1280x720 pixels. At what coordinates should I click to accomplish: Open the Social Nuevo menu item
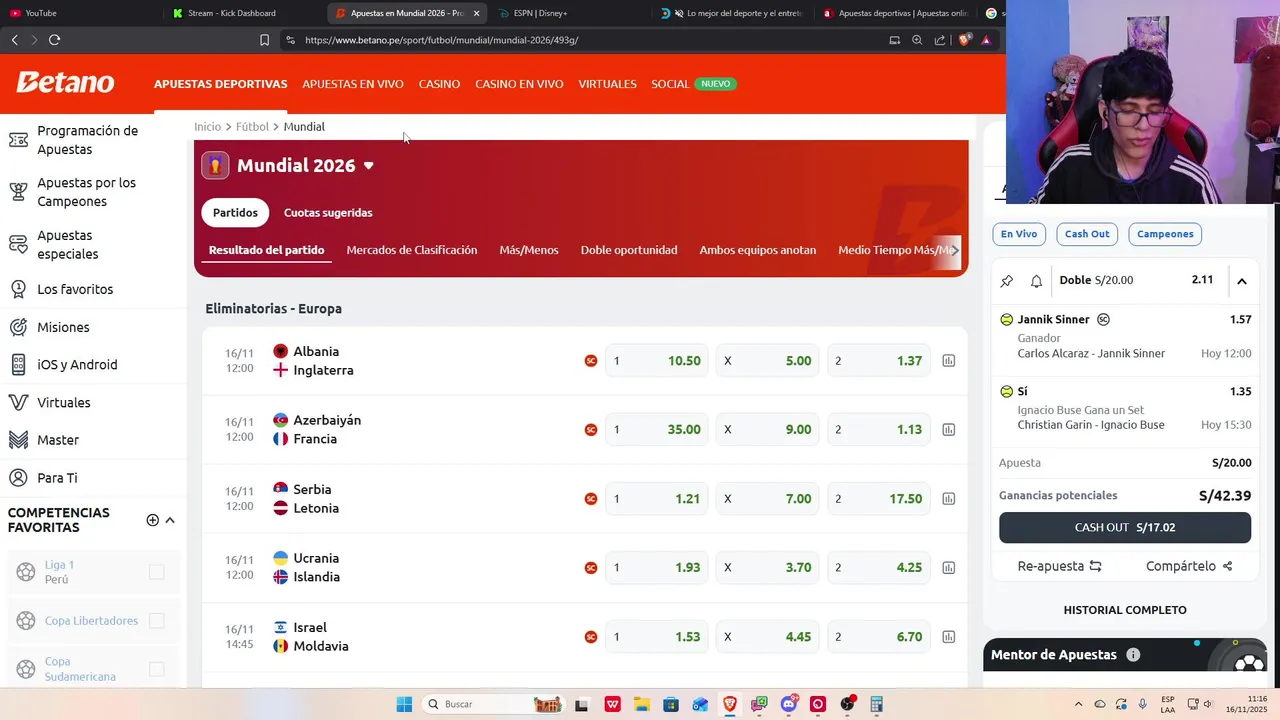pos(693,84)
